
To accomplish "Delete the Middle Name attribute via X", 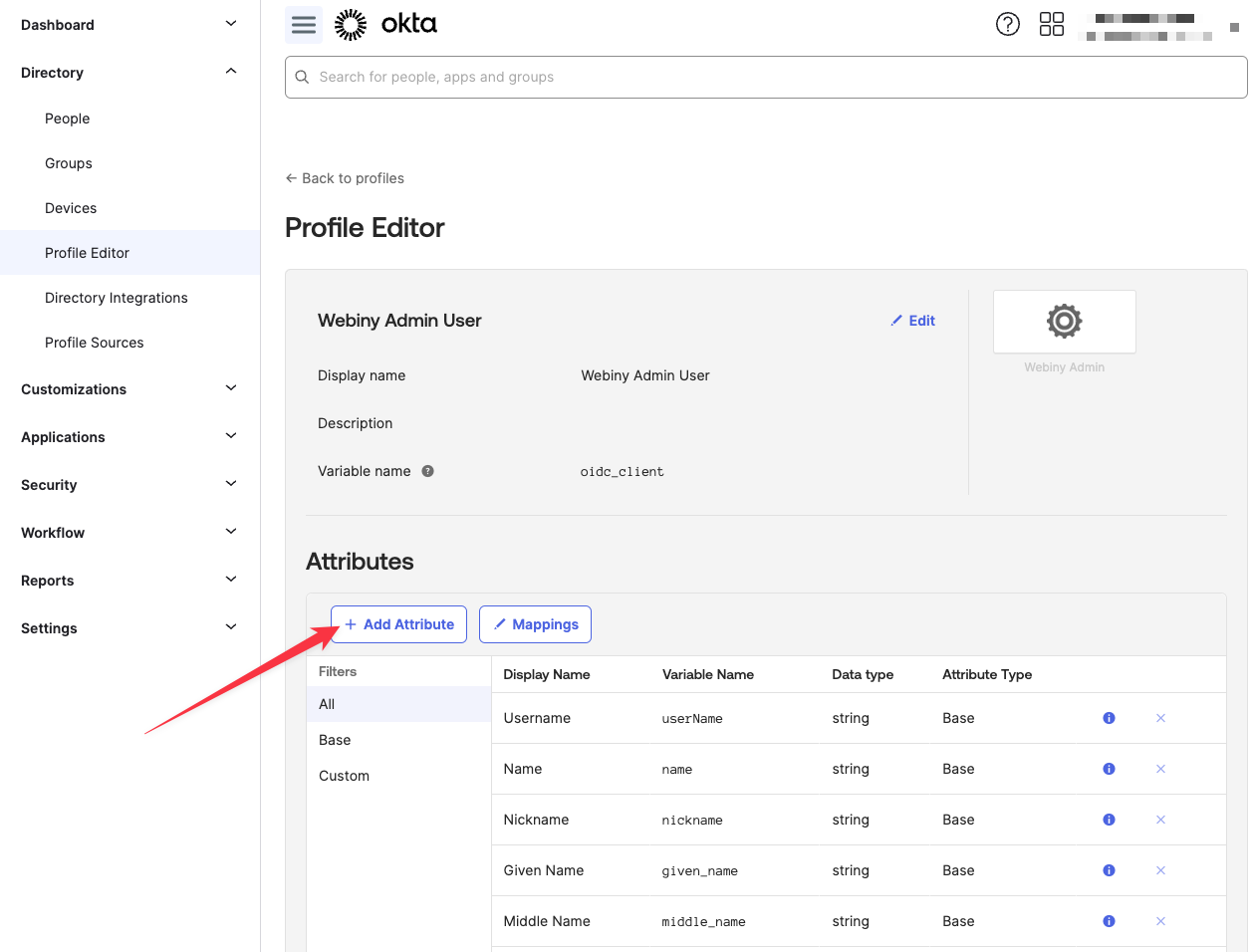I will pyautogui.click(x=1160, y=921).
